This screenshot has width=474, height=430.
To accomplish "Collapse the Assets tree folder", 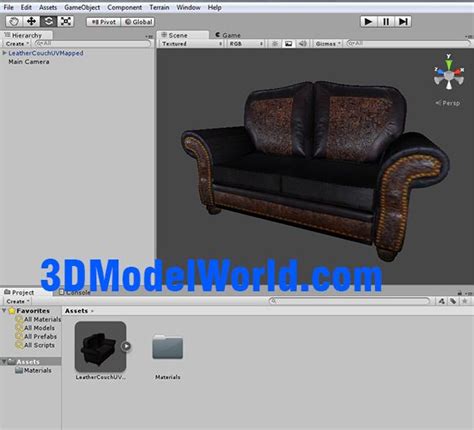I will click(4, 362).
